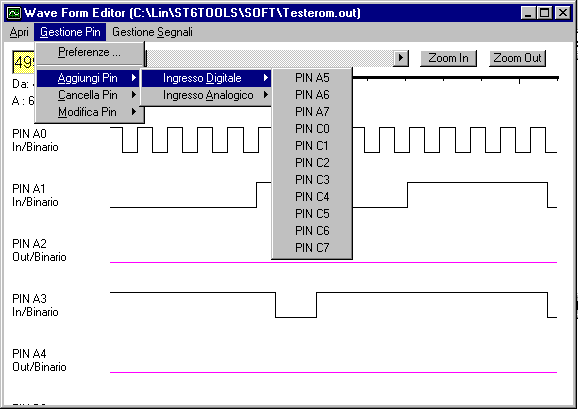This screenshot has height=410, width=578.
Task: Click the PIN A3 waveform trace
Action: point(333,305)
